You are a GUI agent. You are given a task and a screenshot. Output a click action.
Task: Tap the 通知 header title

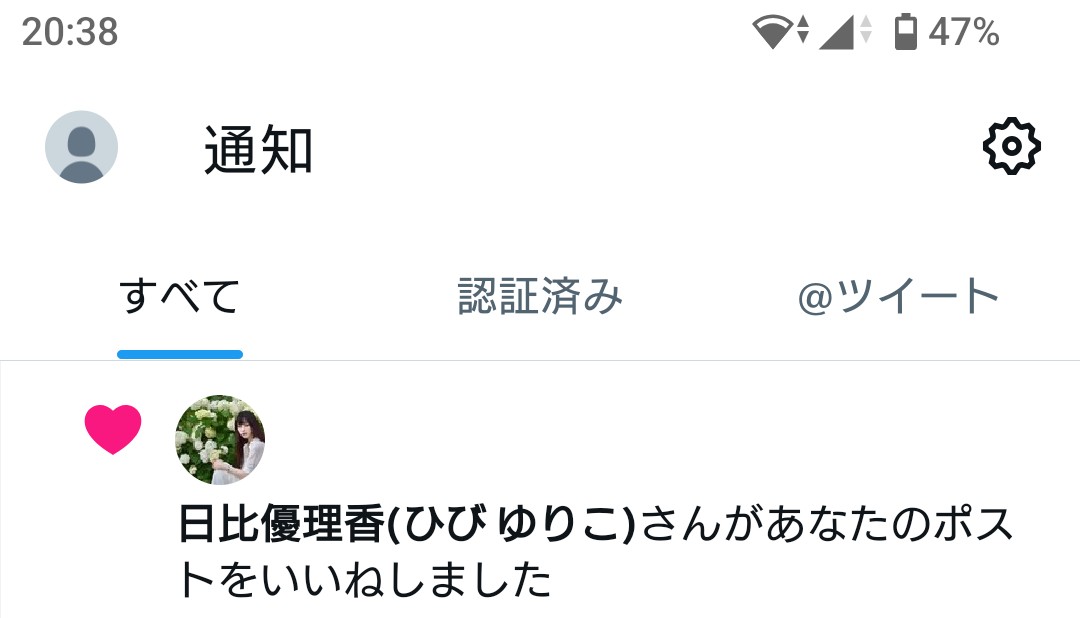[258, 150]
